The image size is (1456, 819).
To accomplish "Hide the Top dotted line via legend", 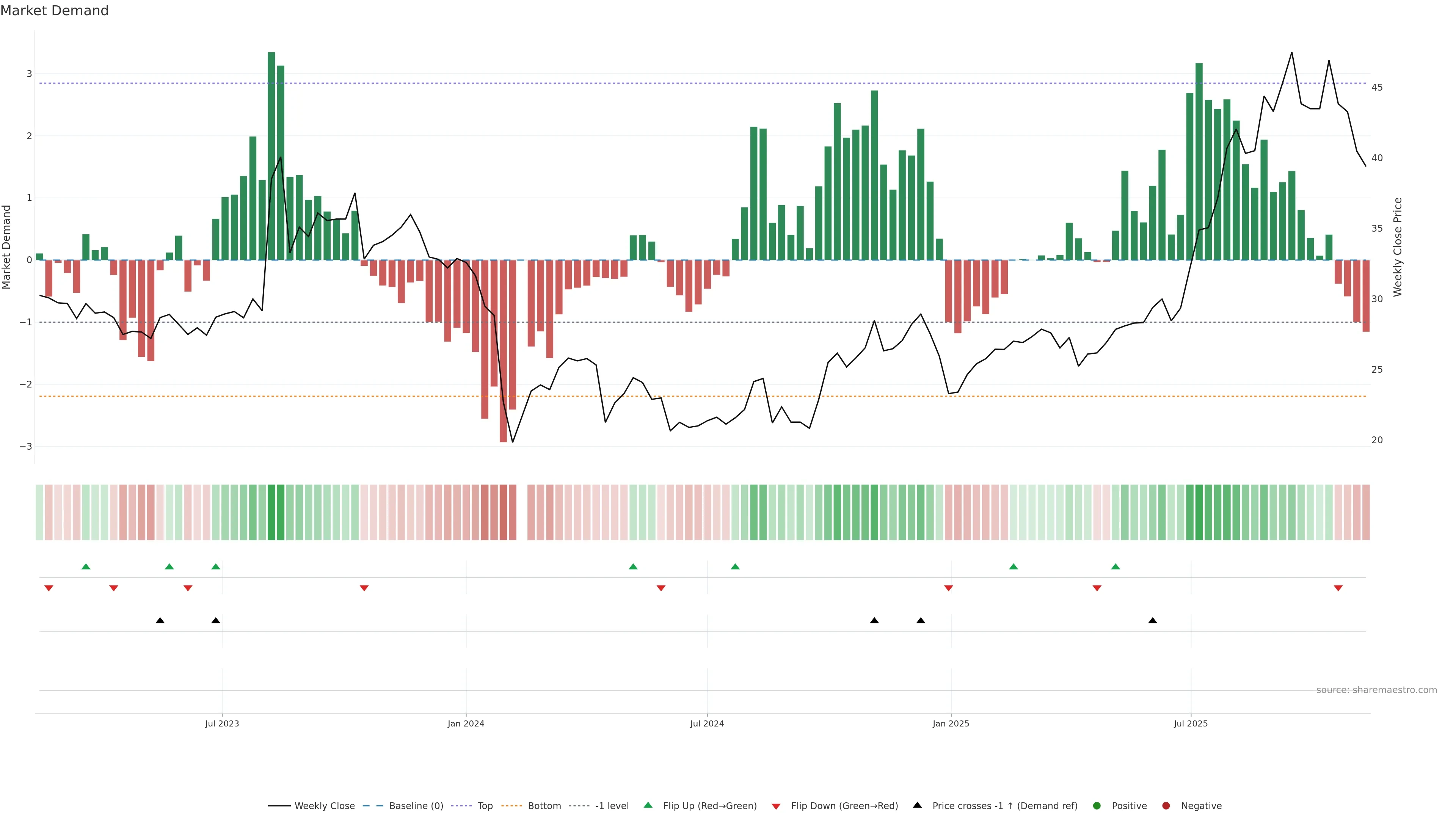I will click(x=485, y=805).
